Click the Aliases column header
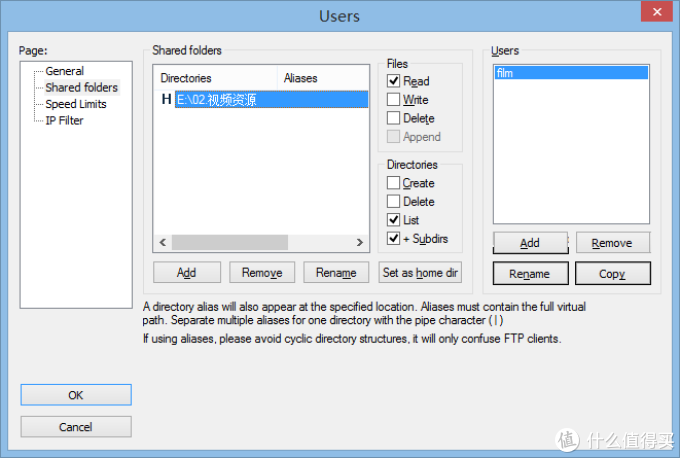This screenshot has width=680, height=458. click(x=322, y=77)
